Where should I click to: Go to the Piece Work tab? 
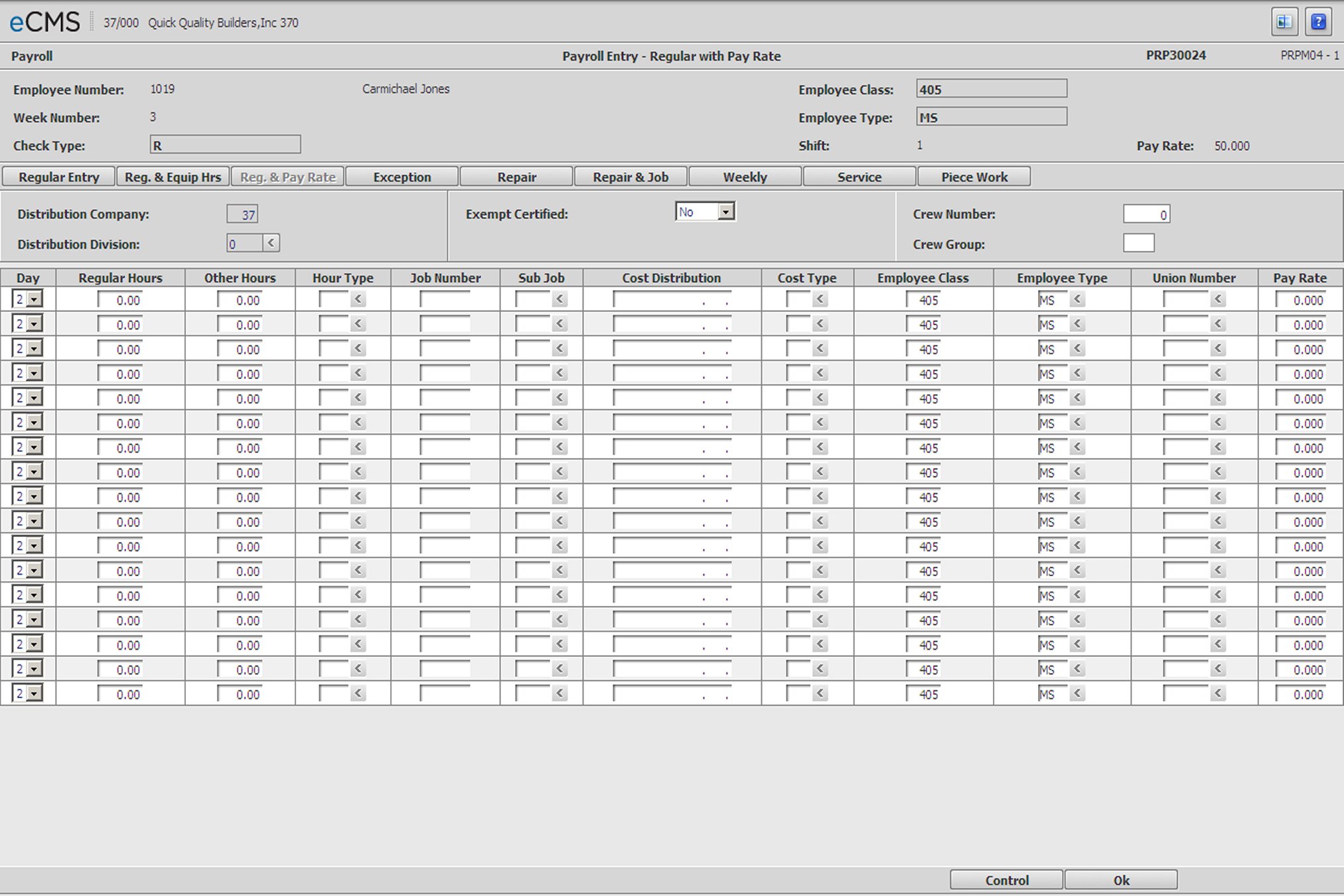coord(974,177)
